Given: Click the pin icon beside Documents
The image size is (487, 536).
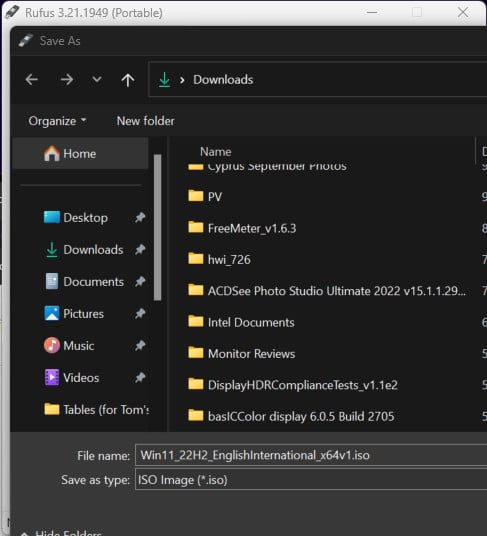Looking at the screenshot, I should (x=140, y=281).
